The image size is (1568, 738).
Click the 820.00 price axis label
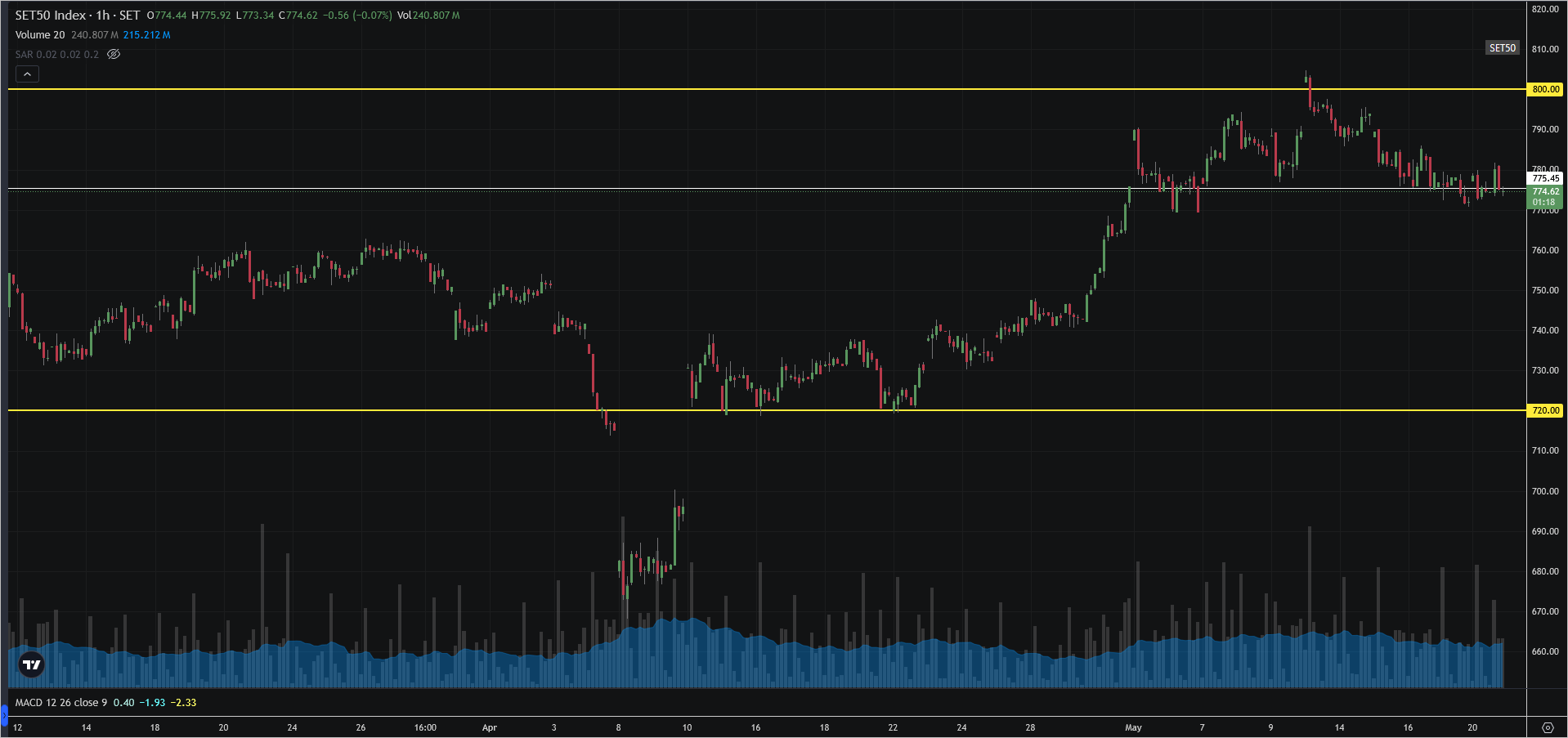1545,9
